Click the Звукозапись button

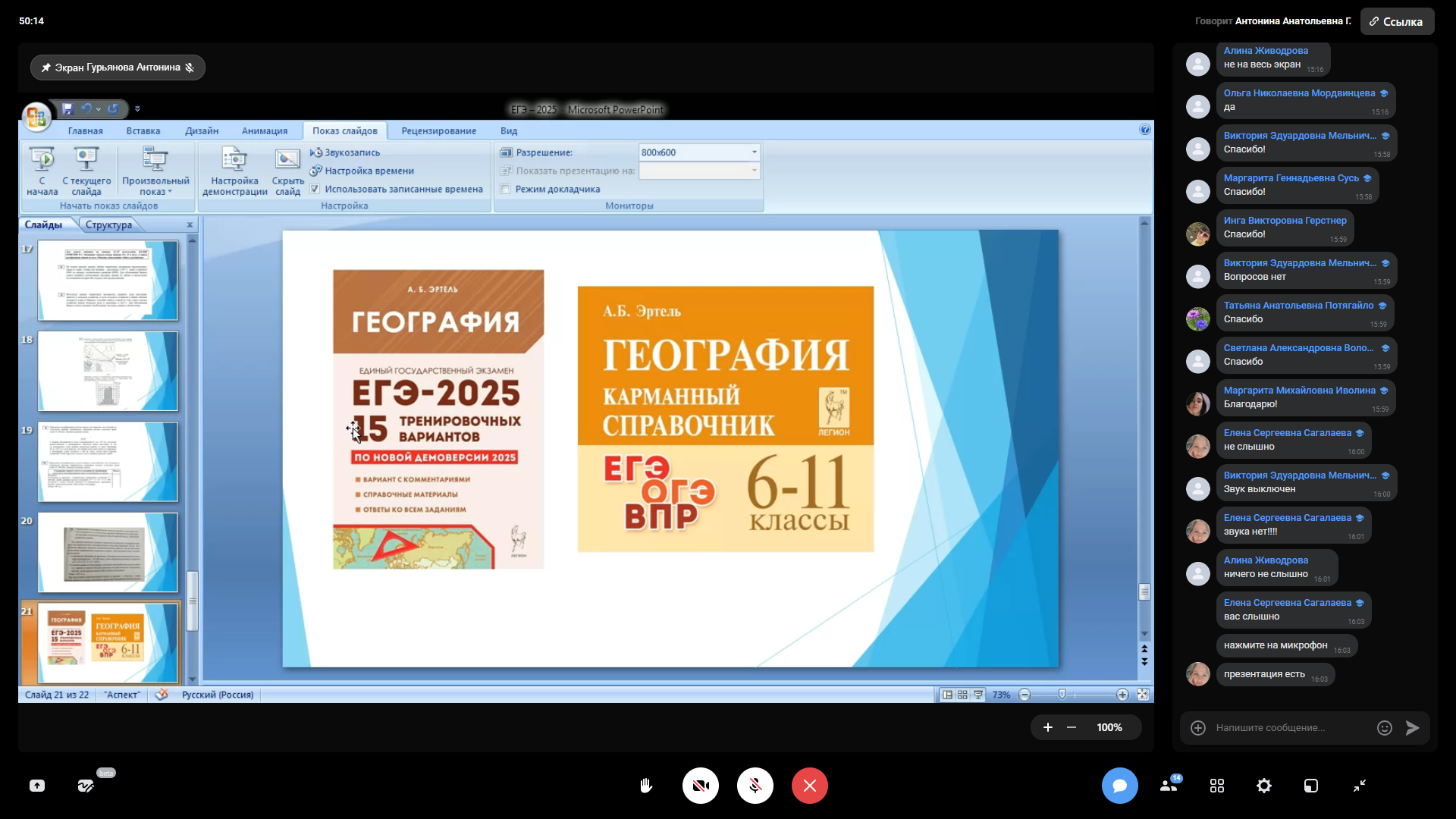coord(345,152)
